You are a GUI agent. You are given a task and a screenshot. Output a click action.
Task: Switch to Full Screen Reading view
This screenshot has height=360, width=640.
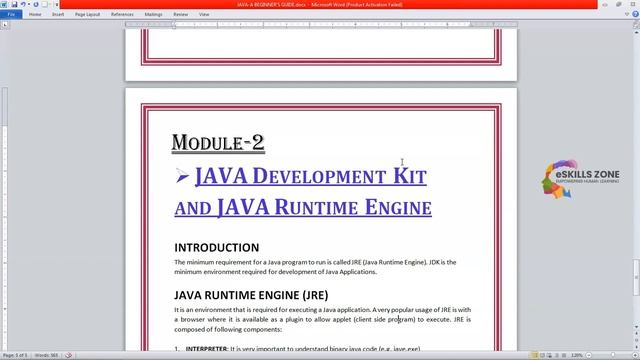(x=542, y=356)
